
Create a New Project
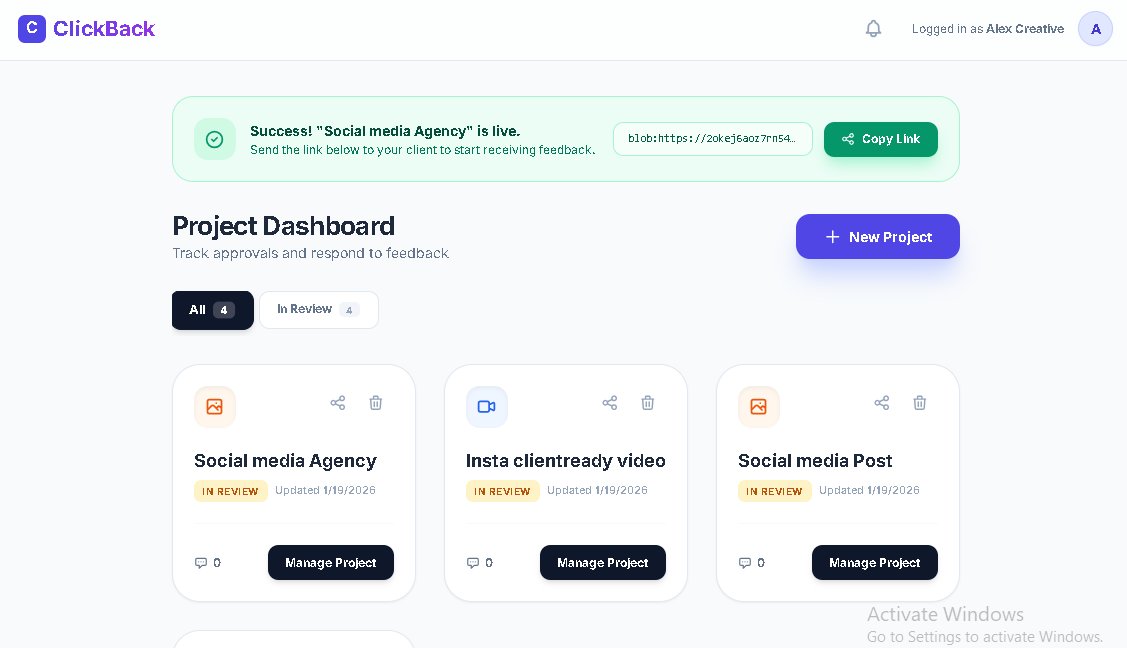[878, 236]
